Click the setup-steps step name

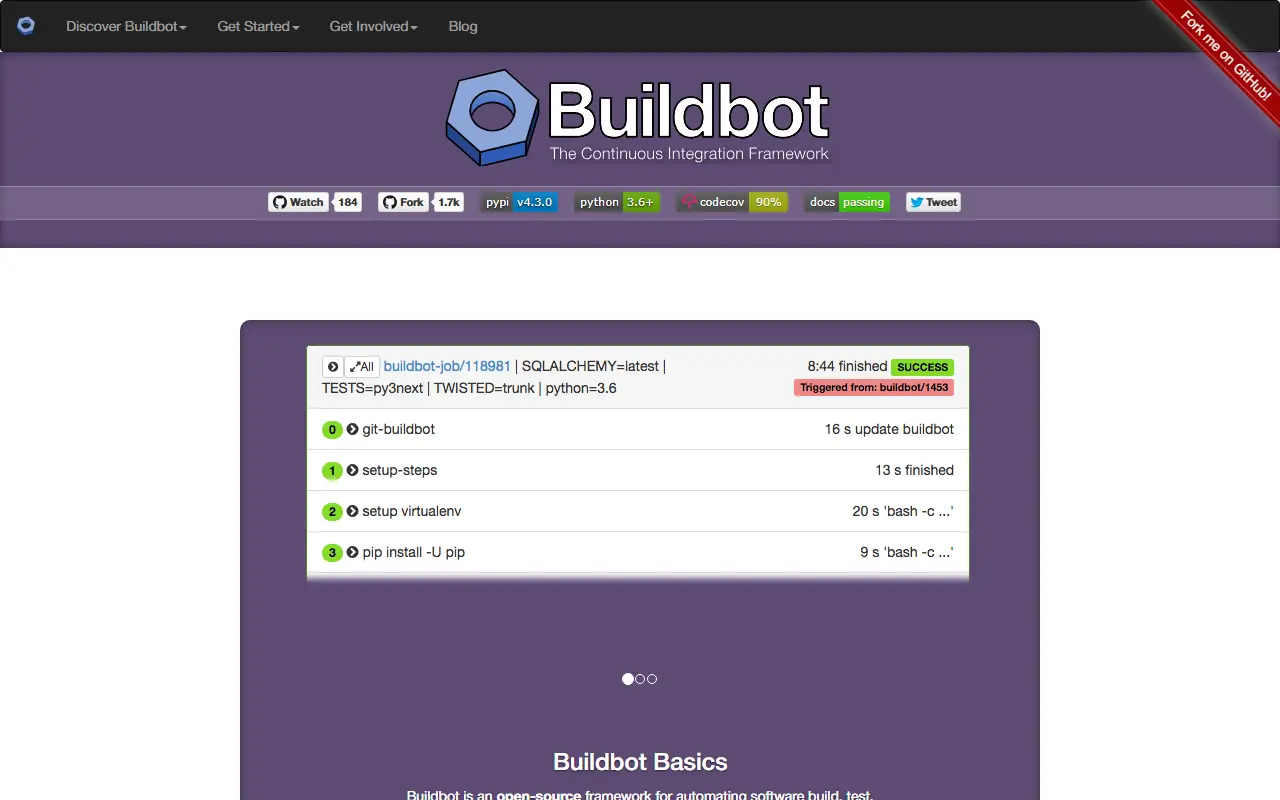(400, 470)
